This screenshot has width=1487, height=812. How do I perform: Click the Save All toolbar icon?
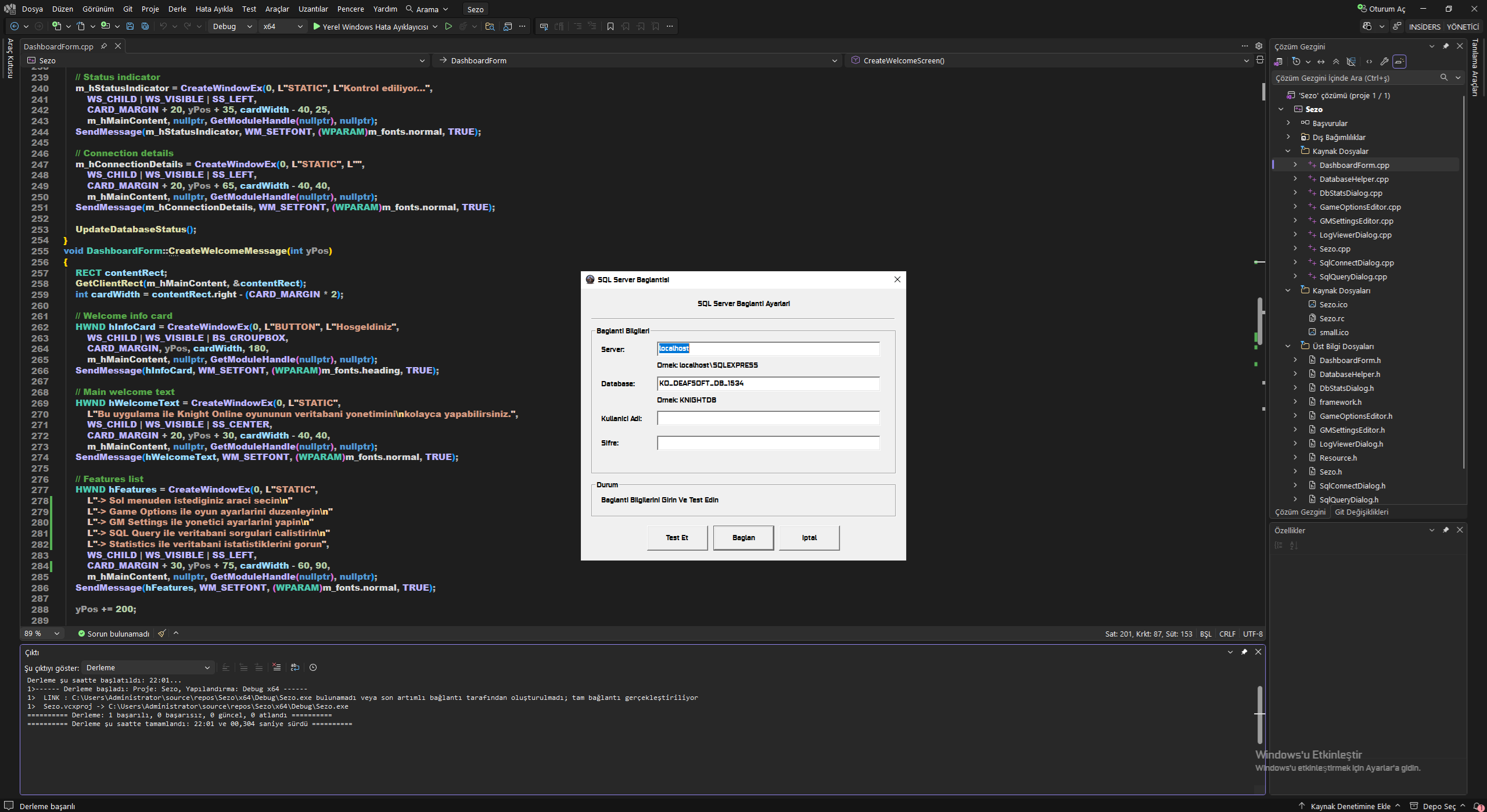(145, 27)
